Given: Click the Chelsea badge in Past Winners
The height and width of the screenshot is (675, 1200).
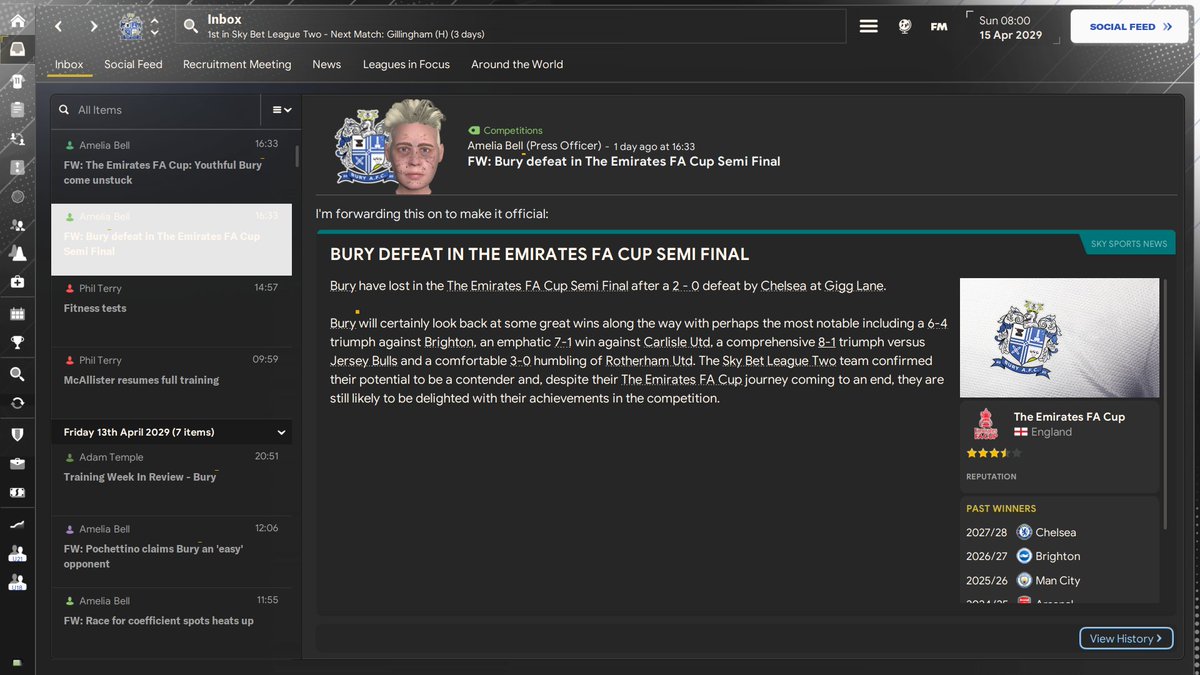Looking at the screenshot, I should point(1024,532).
